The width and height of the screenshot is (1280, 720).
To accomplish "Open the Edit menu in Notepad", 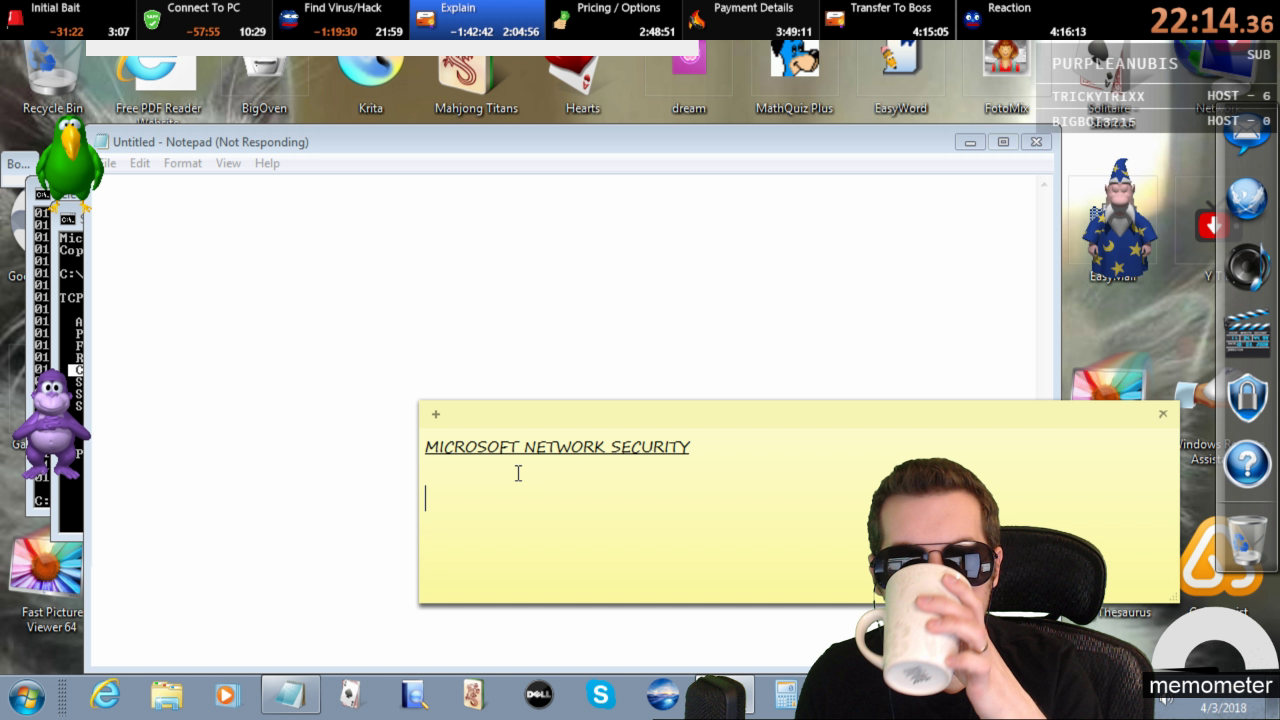I will pyautogui.click(x=139, y=163).
